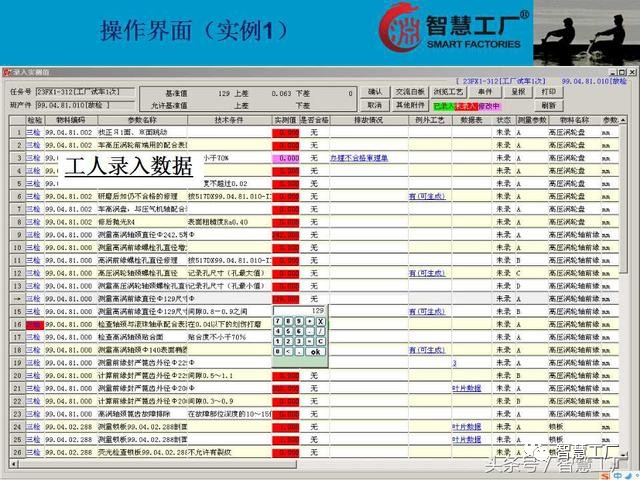Click the backspace < key on the keypad
The width and height of the screenshot is (640, 480).
288,351
